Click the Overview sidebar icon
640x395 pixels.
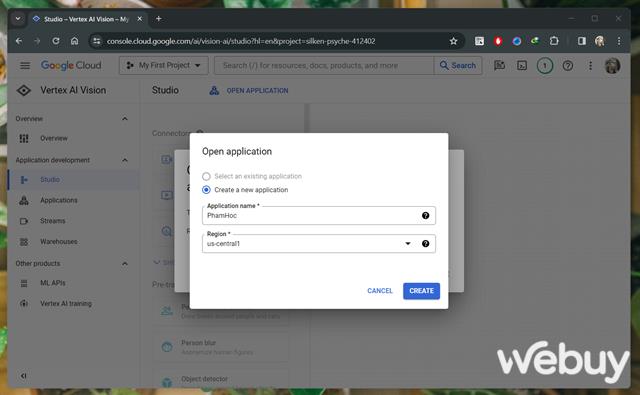[24, 138]
